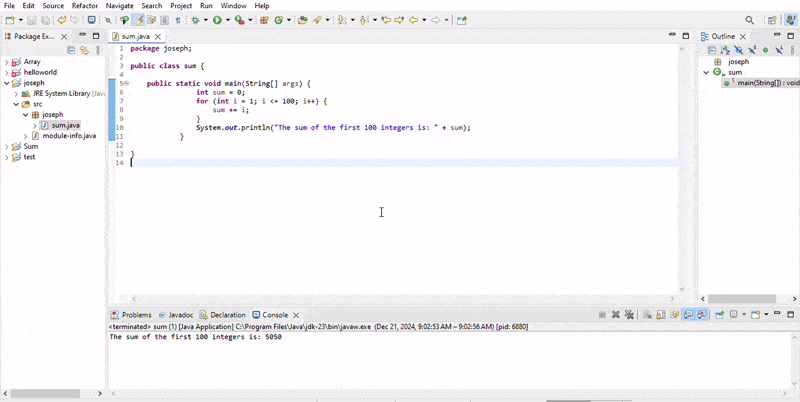
Task: Open the Source menu
Action: [53, 6]
